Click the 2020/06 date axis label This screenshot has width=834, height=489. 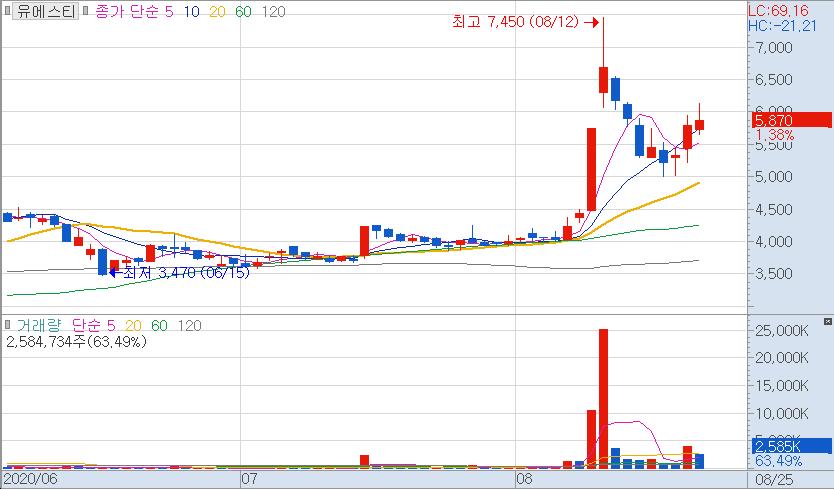coord(30,478)
